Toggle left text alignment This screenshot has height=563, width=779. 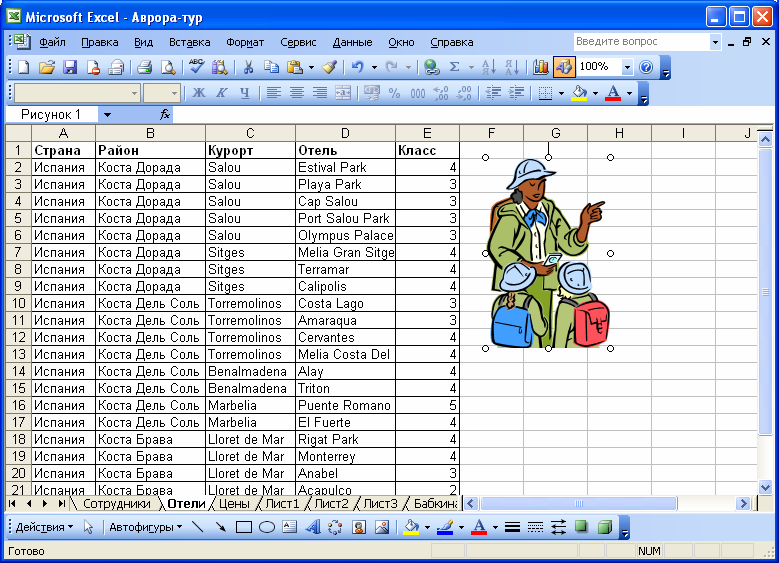[x=273, y=93]
